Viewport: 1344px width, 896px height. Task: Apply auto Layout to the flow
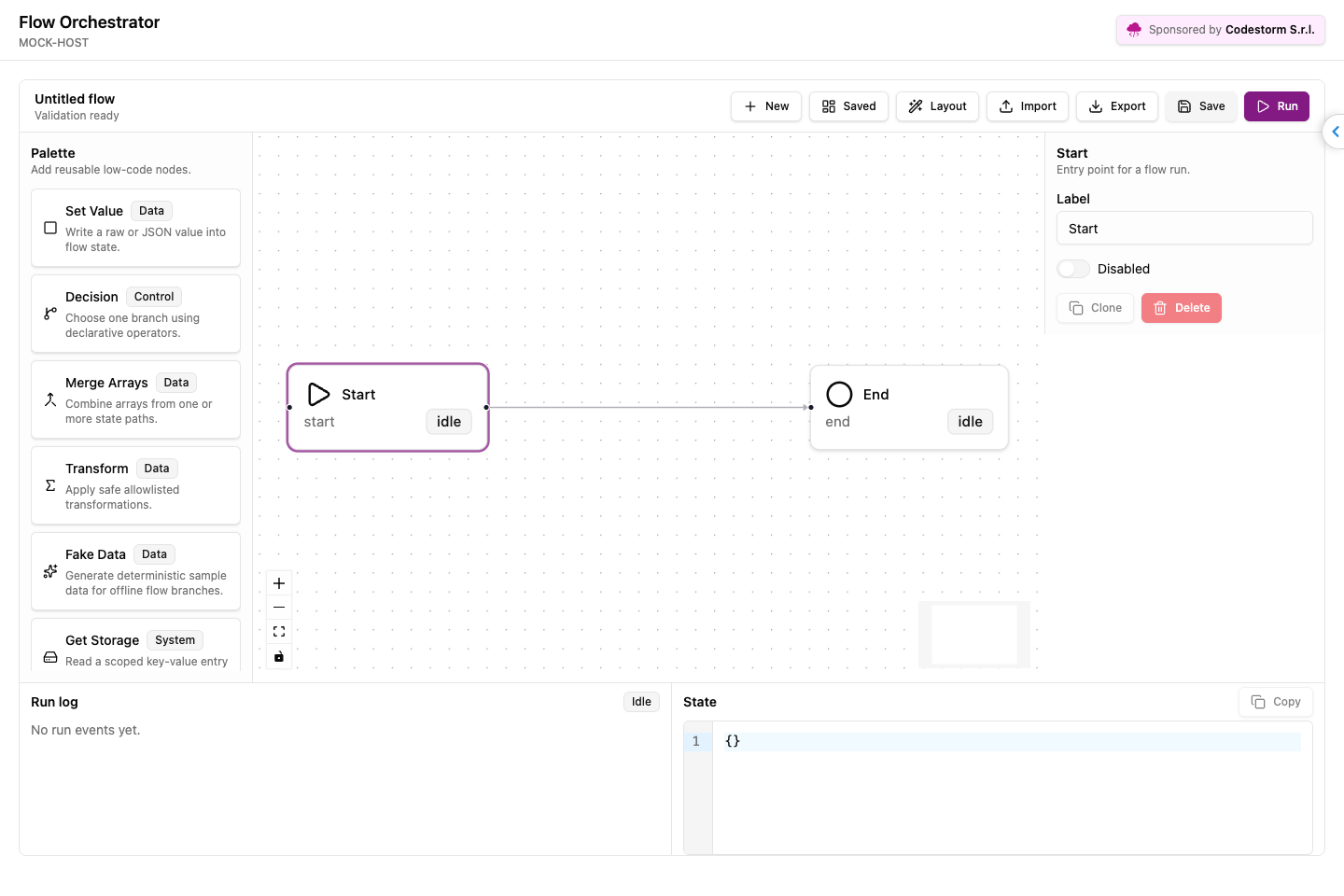[937, 106]
